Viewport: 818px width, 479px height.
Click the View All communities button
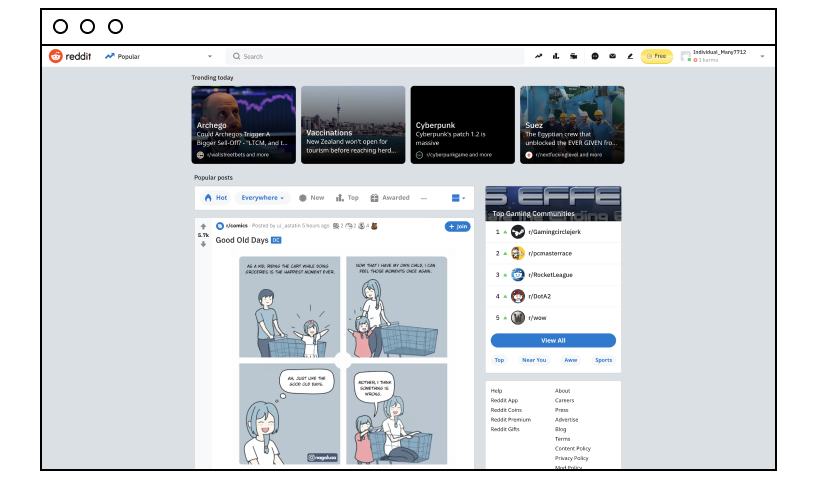(554, 340)
